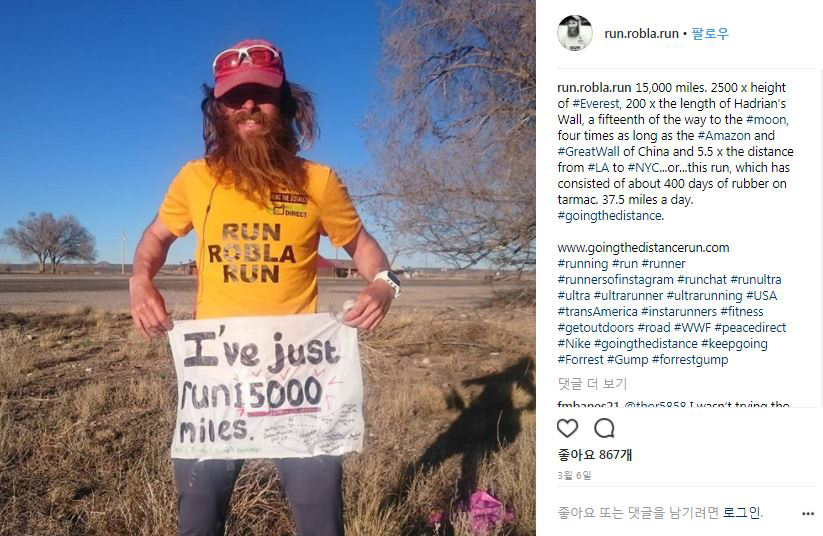
Task: Open the #Amazon hashtag
Action: coord(724,135)
